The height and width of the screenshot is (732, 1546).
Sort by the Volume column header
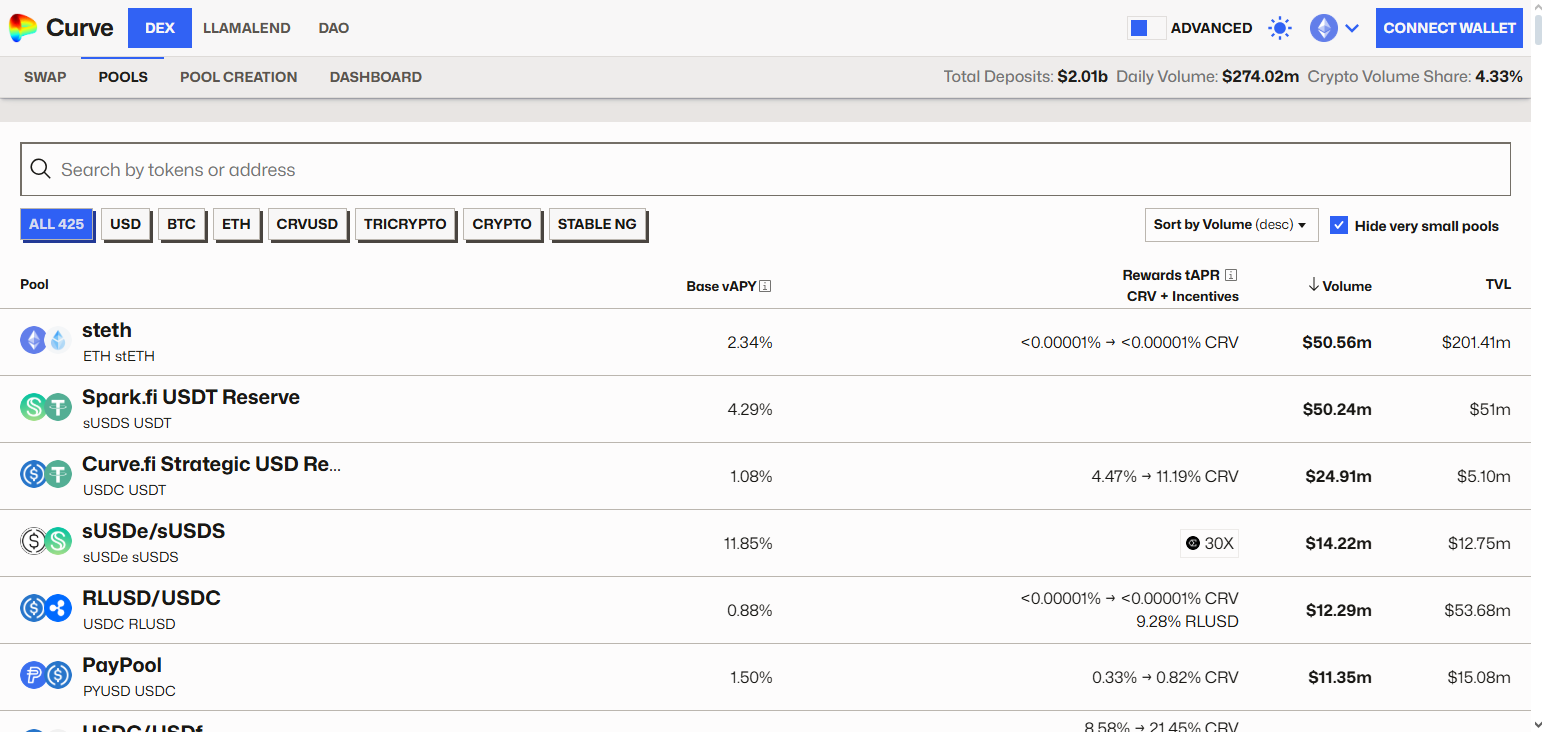pos(1339,286)
